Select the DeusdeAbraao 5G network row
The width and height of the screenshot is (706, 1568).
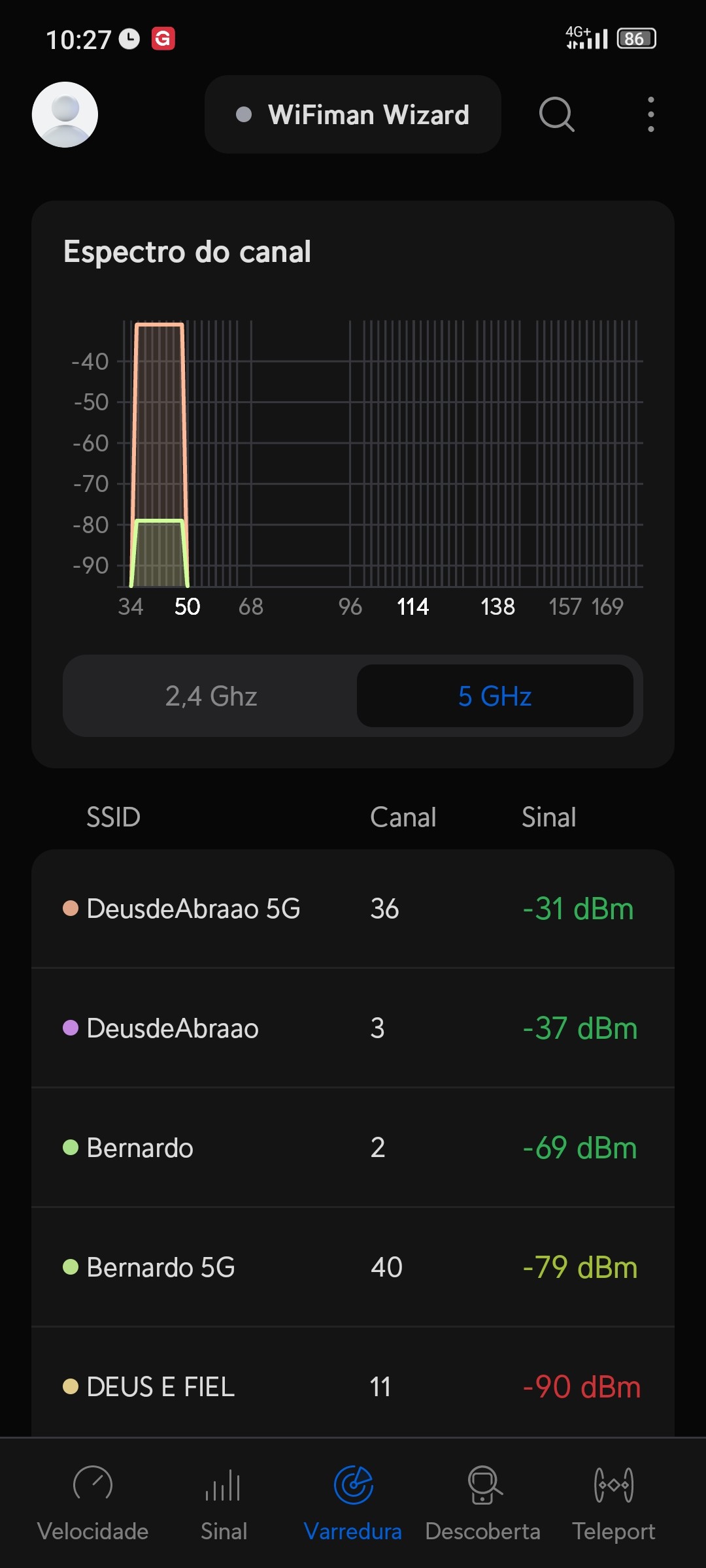(x=353, y=909)
